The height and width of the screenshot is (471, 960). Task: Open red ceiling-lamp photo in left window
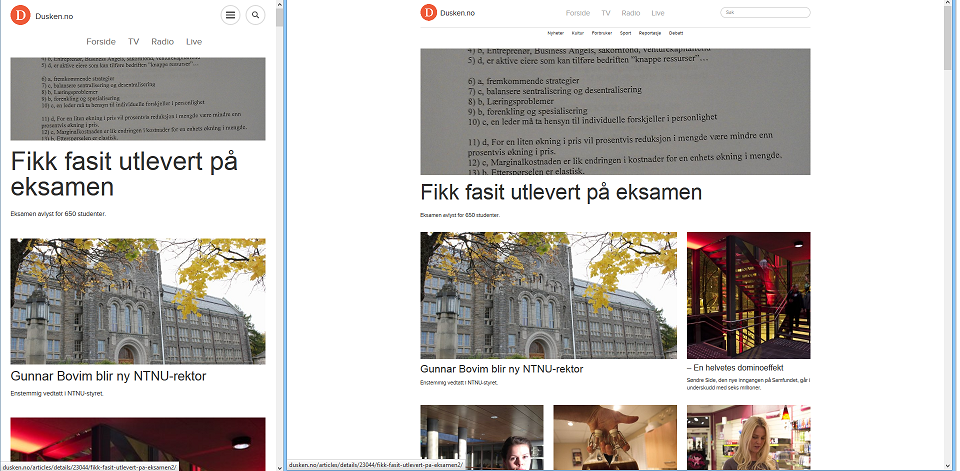(138, 444)
